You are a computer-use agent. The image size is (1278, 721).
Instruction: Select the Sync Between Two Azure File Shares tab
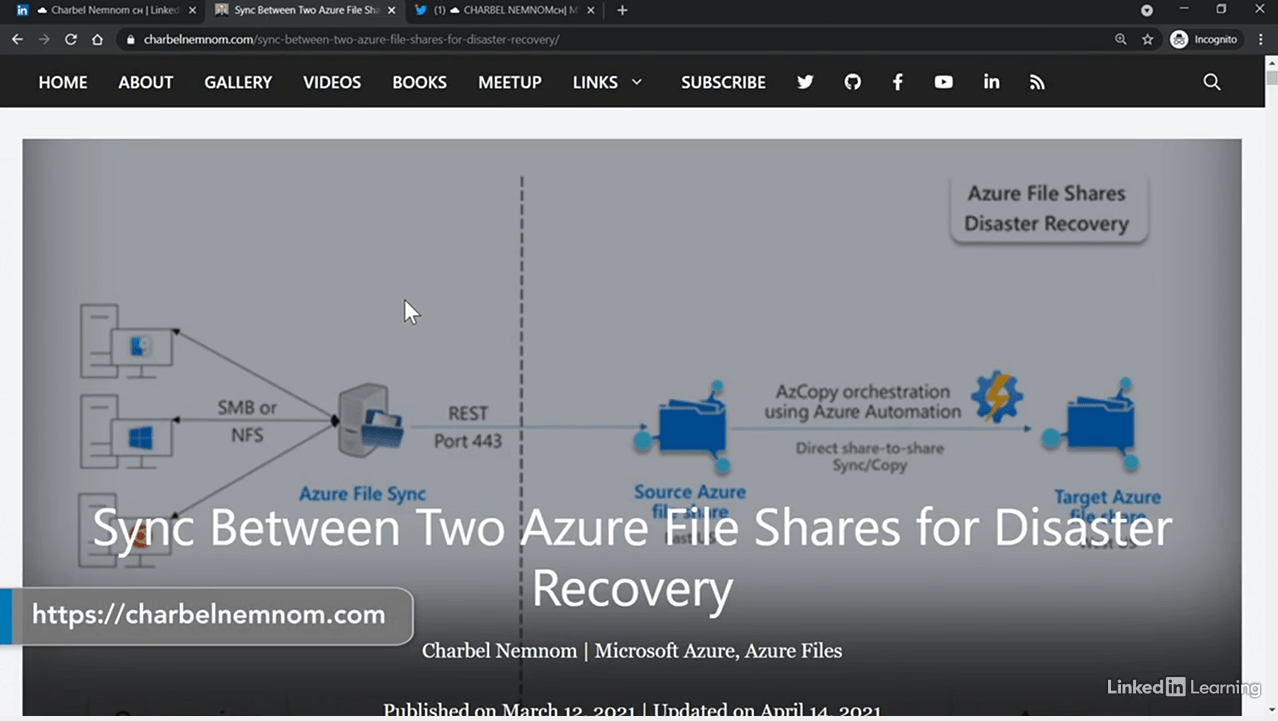tap(305, 10)
